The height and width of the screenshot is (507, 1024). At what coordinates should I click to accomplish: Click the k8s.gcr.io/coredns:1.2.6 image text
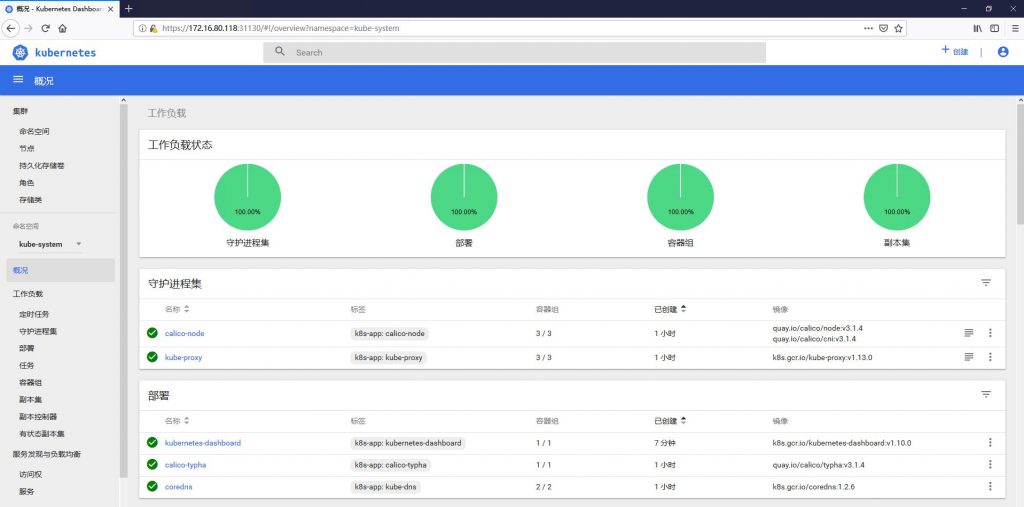pos(814,487)
